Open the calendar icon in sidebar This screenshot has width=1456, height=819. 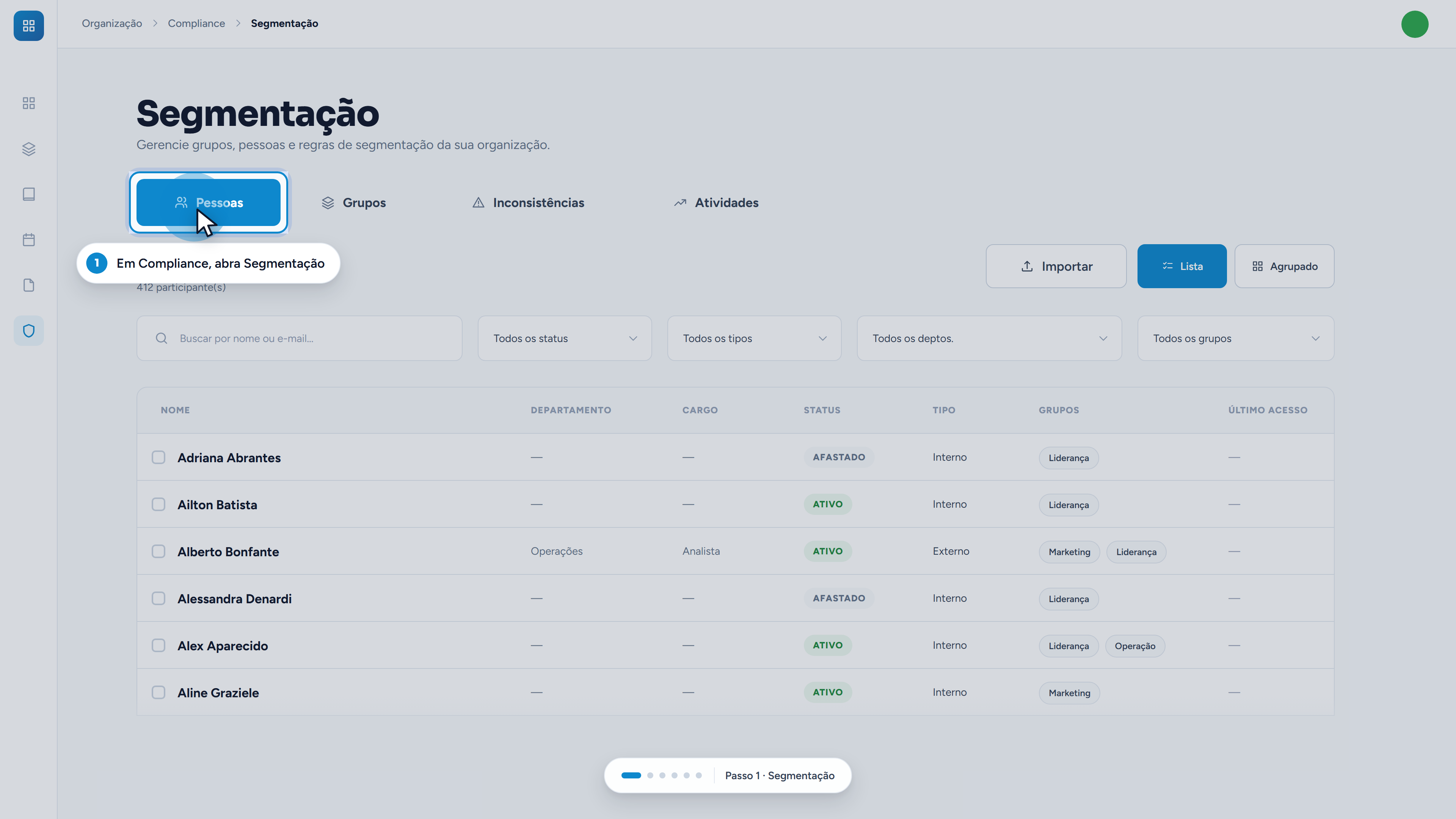pyautogui.click(x=28, y=240)
